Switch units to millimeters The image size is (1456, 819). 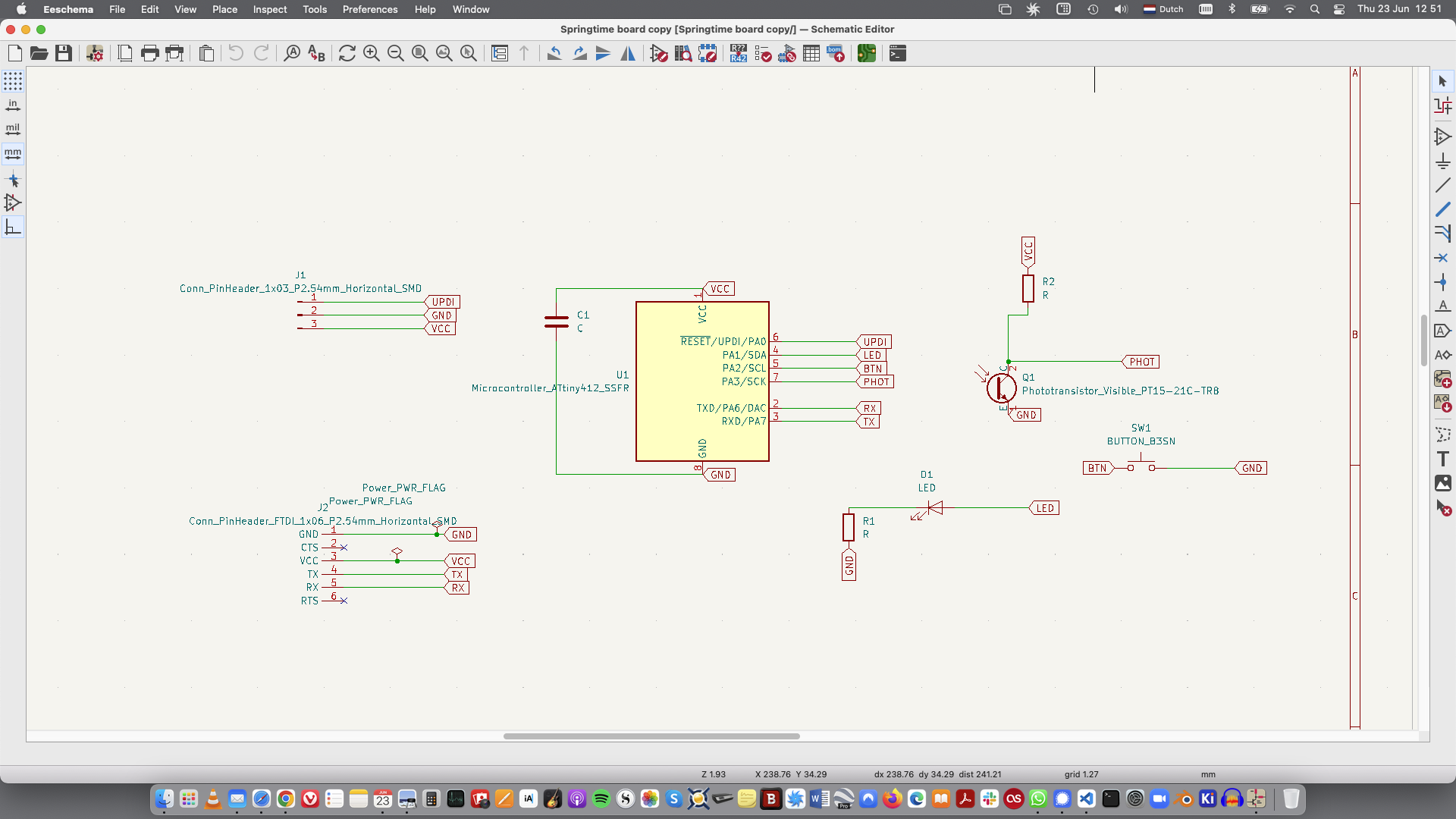tap(13, 153)
